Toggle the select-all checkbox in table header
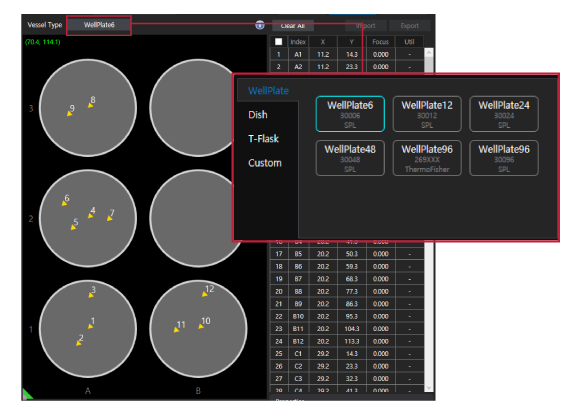 [x=279, y=42]
